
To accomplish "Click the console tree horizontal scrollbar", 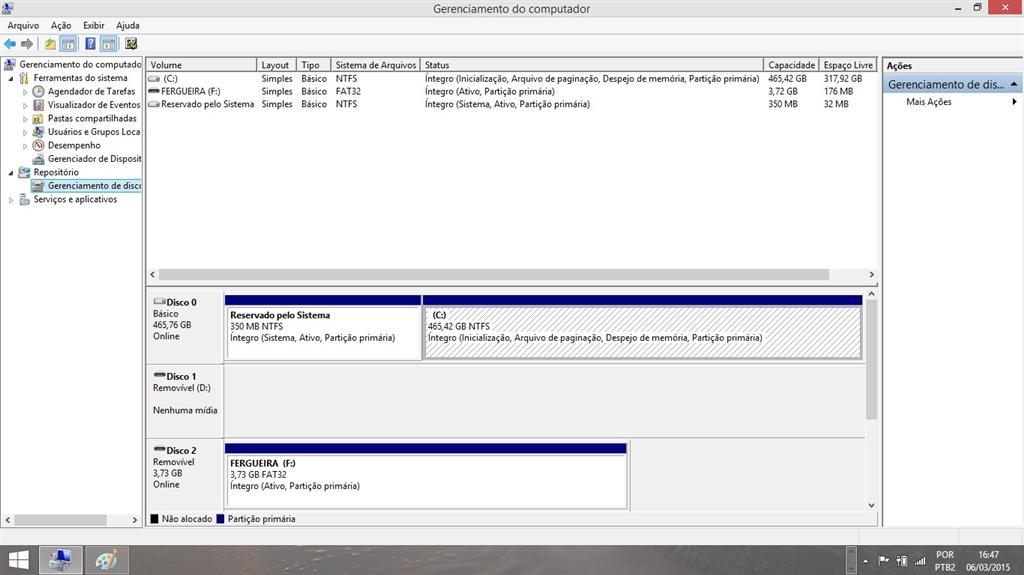I will point(60,520).
